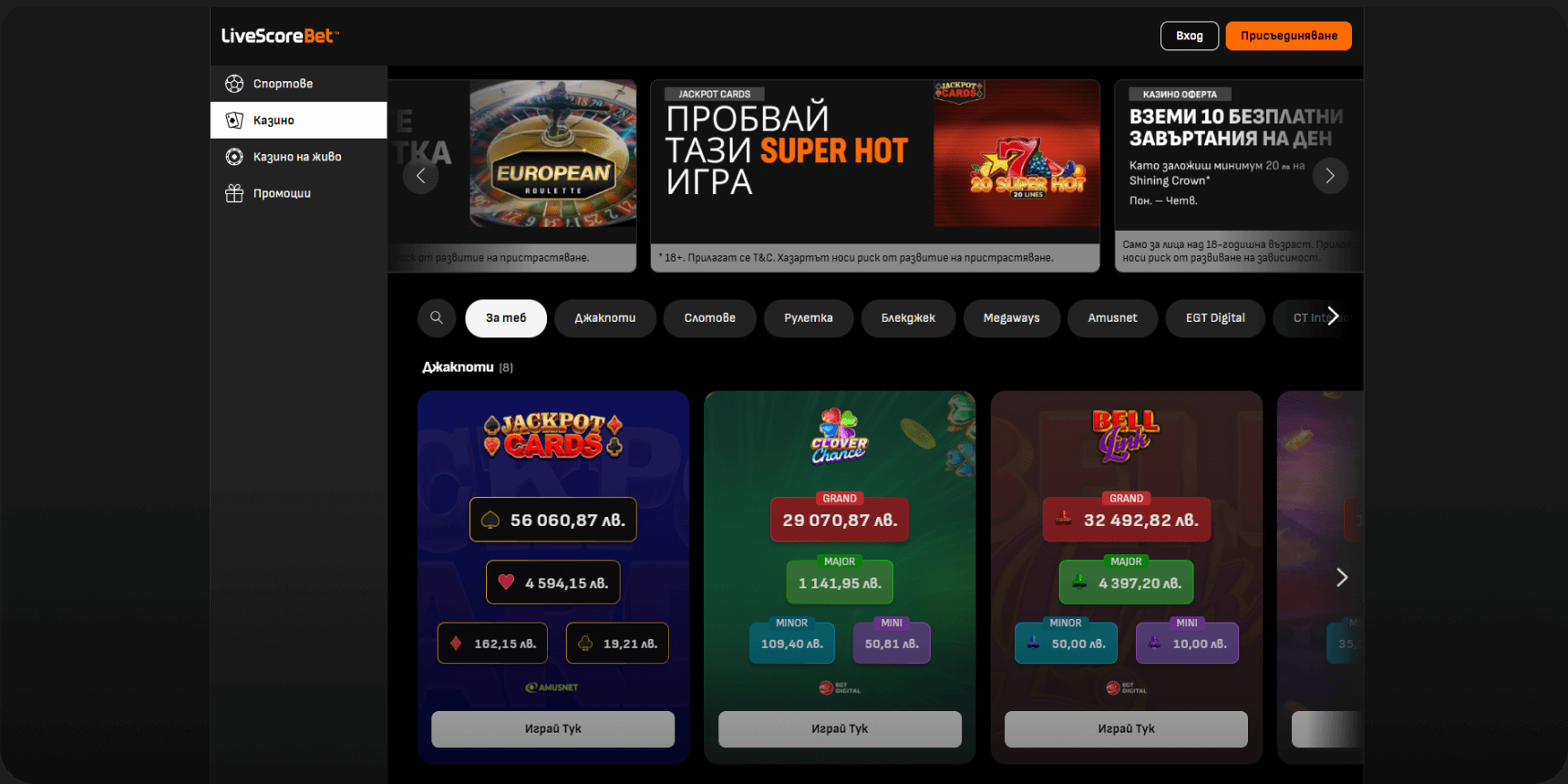Open the Jackpot Cards game logo
The width and height of the screenshot is (1568, 784).
point(553,435)
